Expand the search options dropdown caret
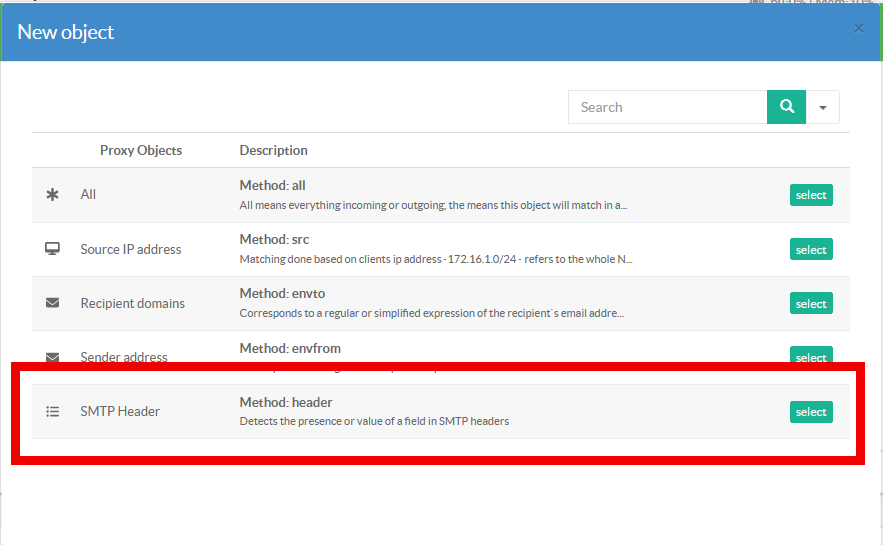The image size is (883, 545). point(822,107)
